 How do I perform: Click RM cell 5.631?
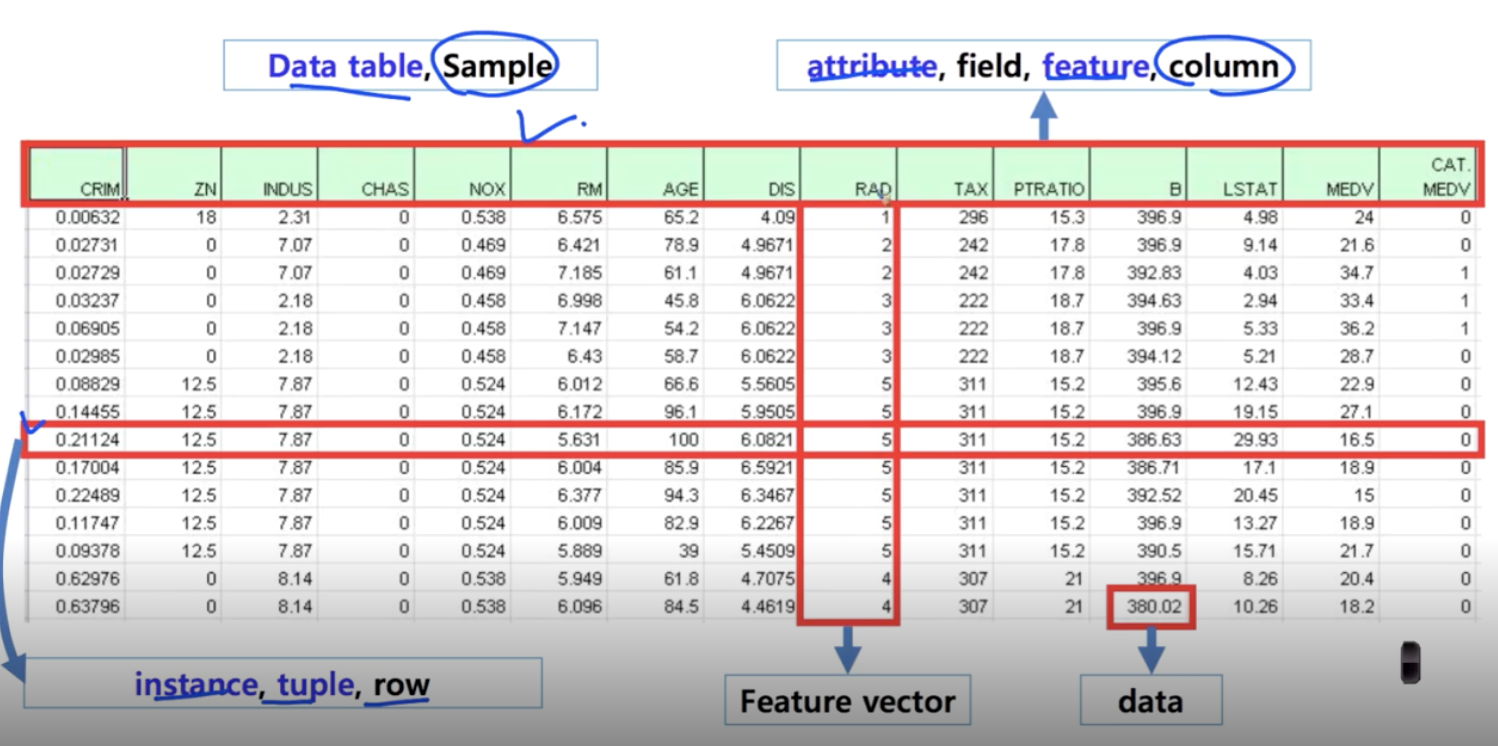[x=578, y=439]
